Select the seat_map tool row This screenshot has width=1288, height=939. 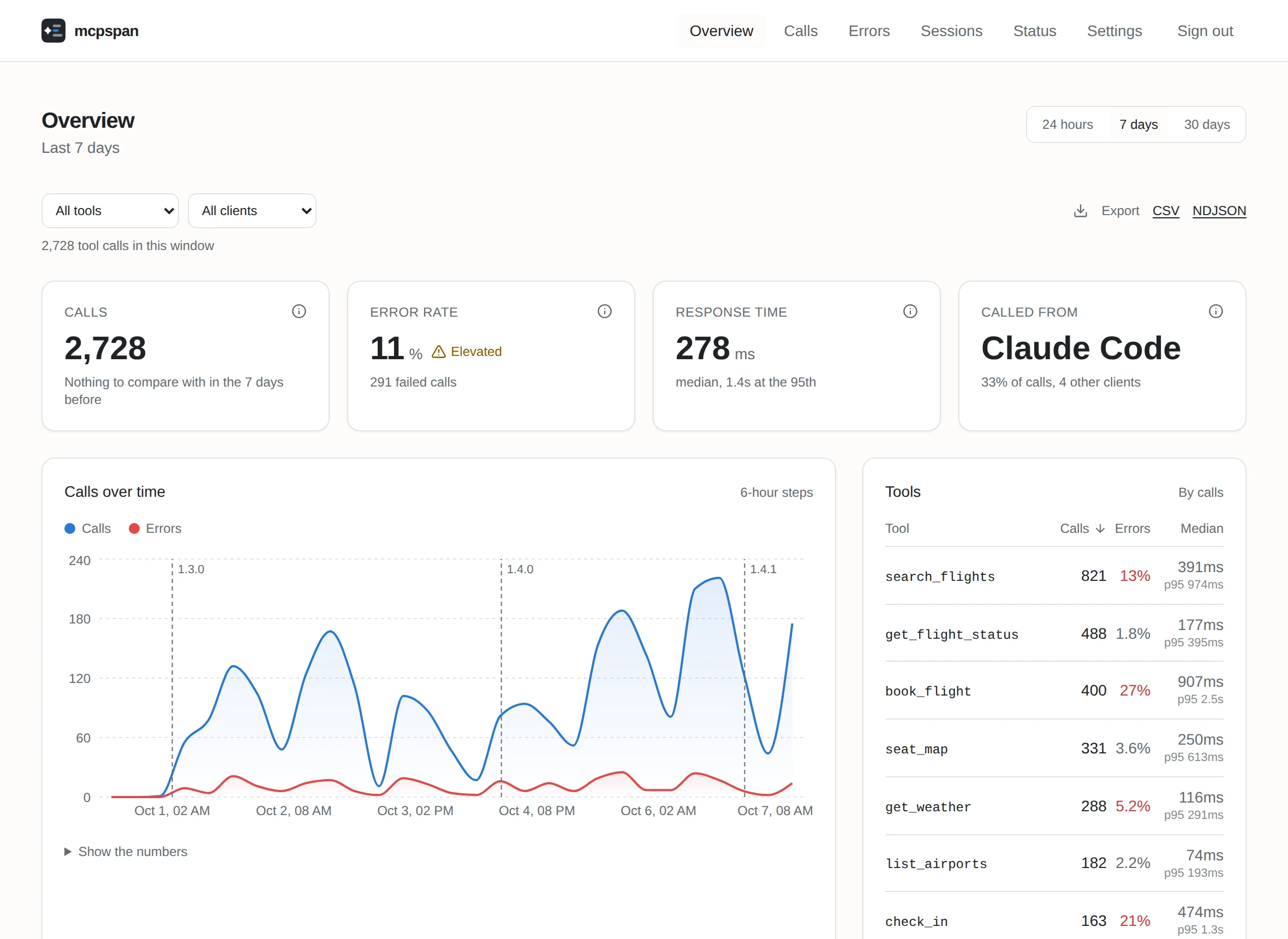point(1054,748)
